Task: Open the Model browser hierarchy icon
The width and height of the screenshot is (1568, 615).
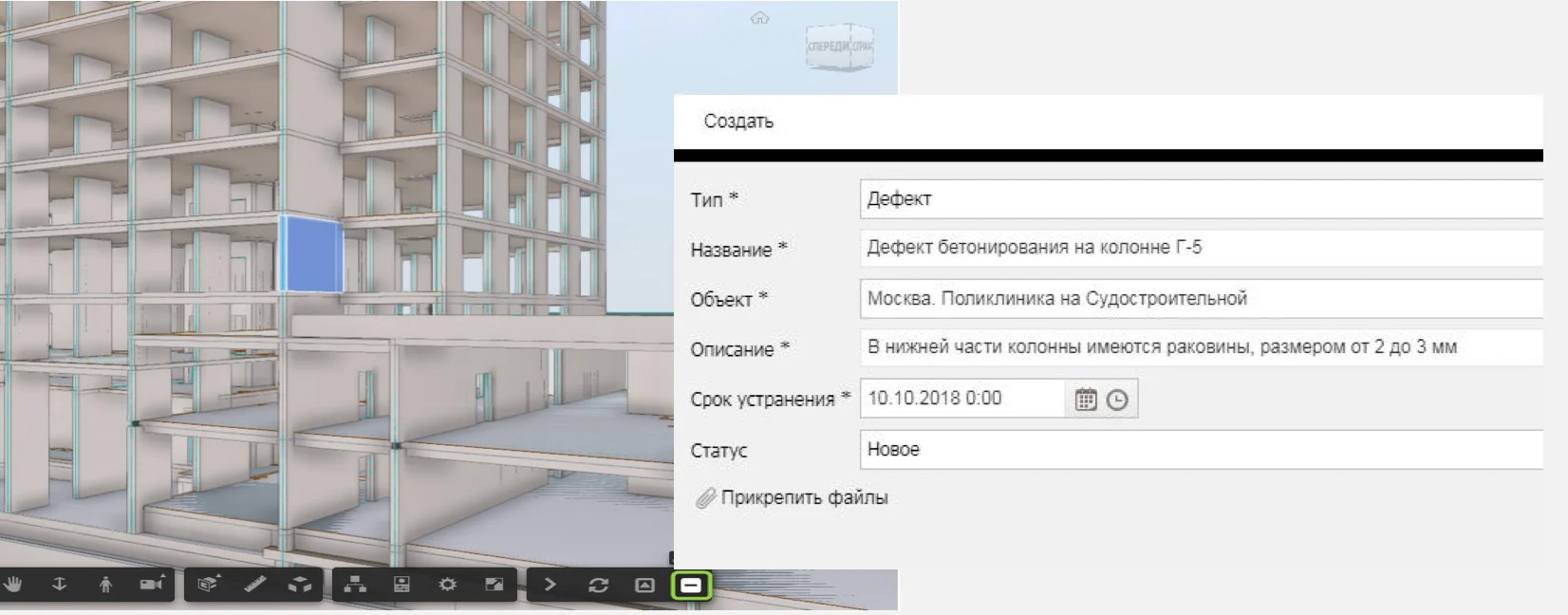Action: pos(355,585)
